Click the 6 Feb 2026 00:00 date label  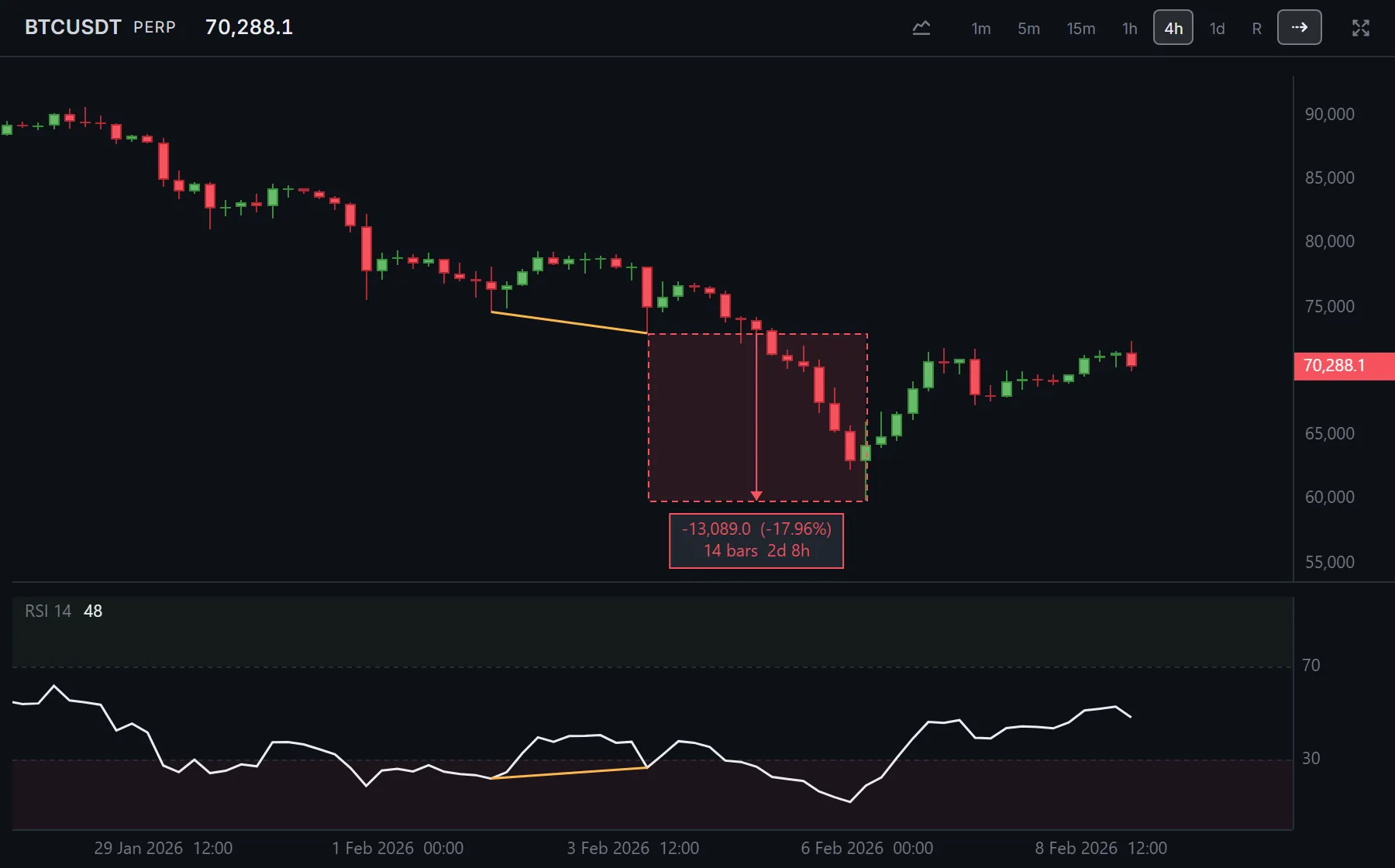coord(866,848)
